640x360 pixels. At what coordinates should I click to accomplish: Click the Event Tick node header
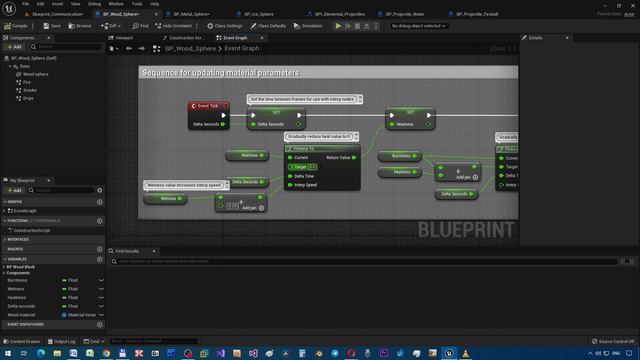pos(209,106)
